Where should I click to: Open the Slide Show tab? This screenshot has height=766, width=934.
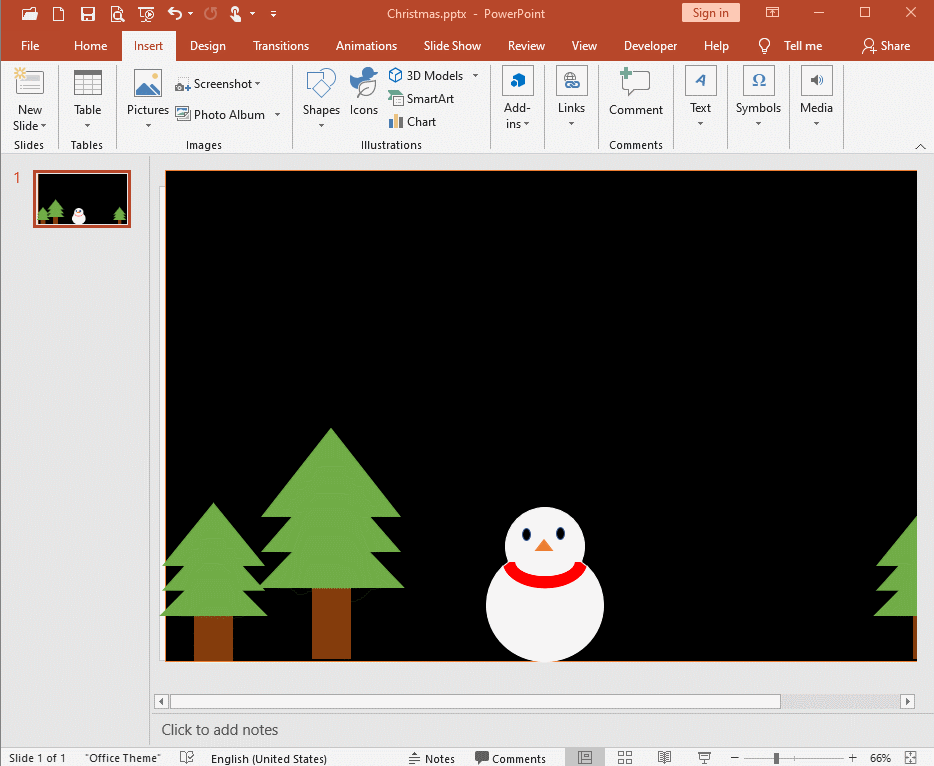click(x=452, y=46)
